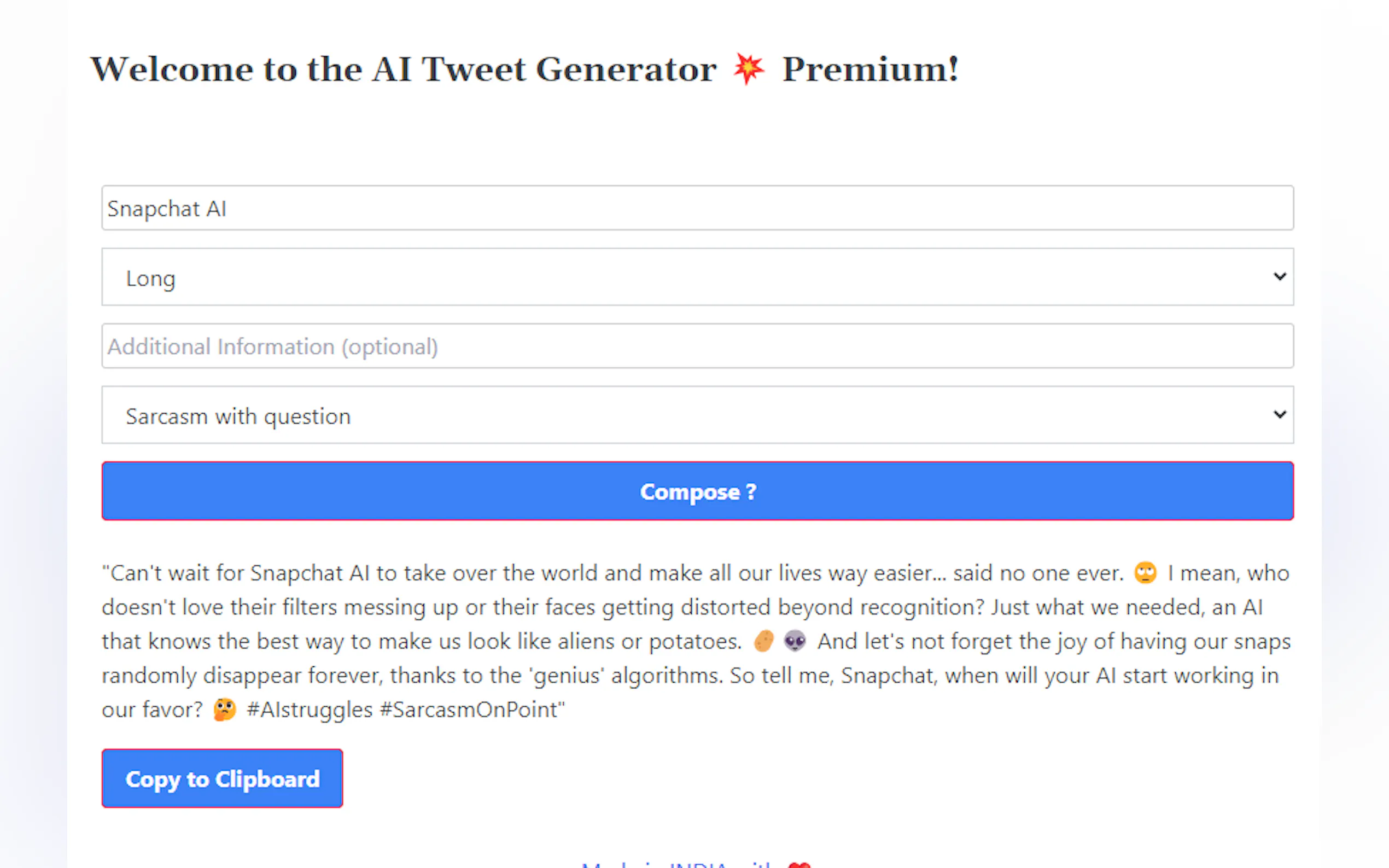Click the eye-roll emoji in the tweet
The width and height of the screenshot is (1389, 868).
(x=1145, y=573)
